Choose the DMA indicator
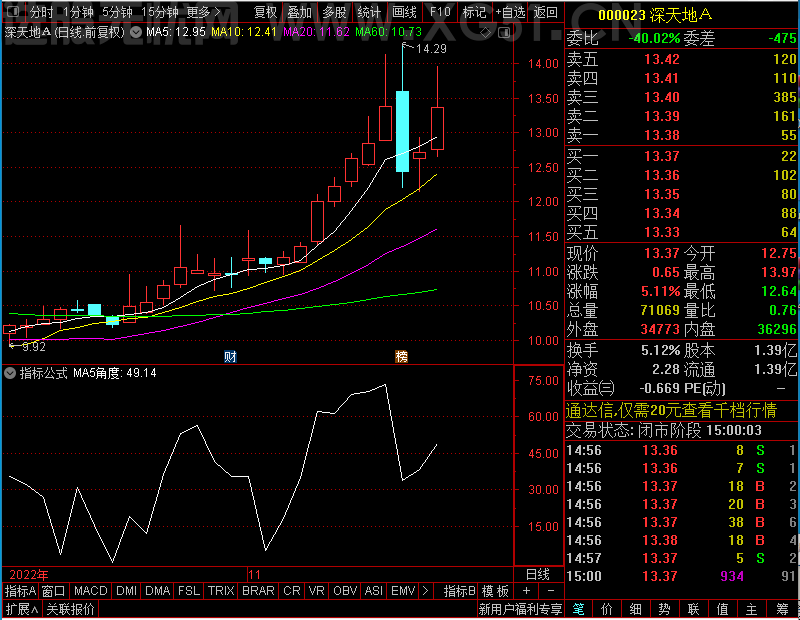This screenshot has width=800, height=620. (x=158, y=591)
